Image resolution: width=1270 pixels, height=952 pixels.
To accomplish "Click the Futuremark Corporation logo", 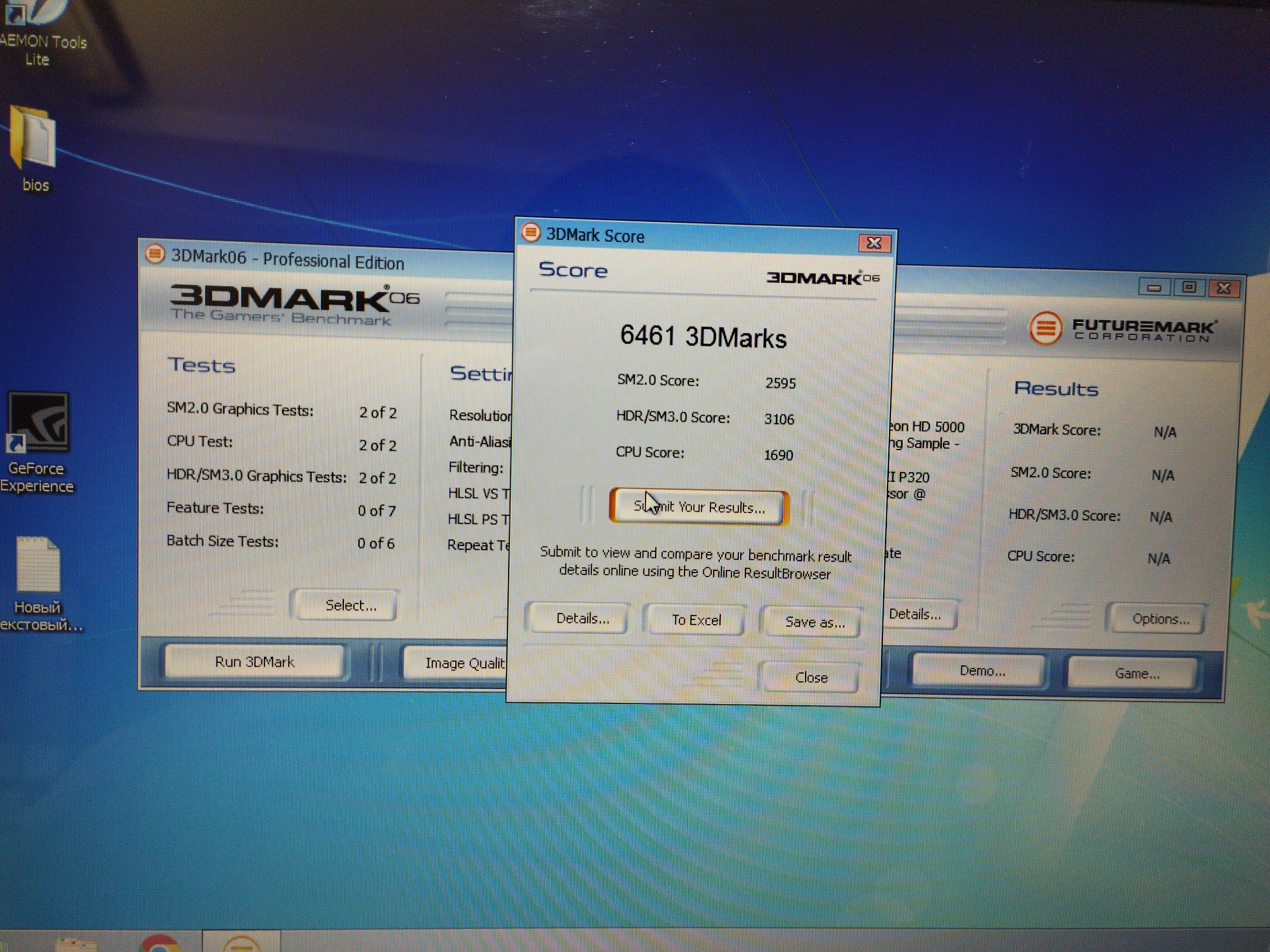I will [1122, 328].
